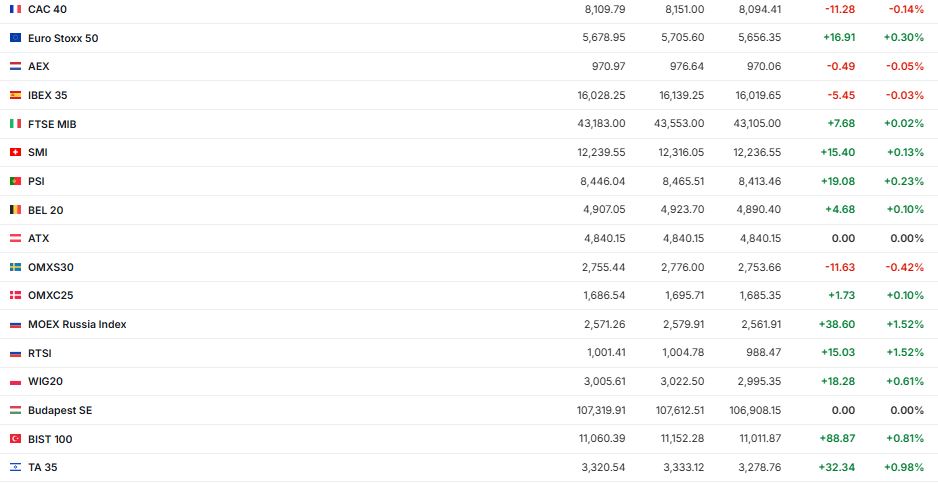Viewport: 938px width, 484px height.
Task: Open the RTSI index page
Action: point(40,353)
